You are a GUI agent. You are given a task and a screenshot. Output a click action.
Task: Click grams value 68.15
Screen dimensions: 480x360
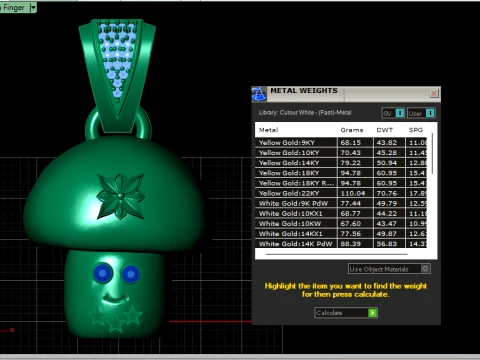(x=350, y=142)
